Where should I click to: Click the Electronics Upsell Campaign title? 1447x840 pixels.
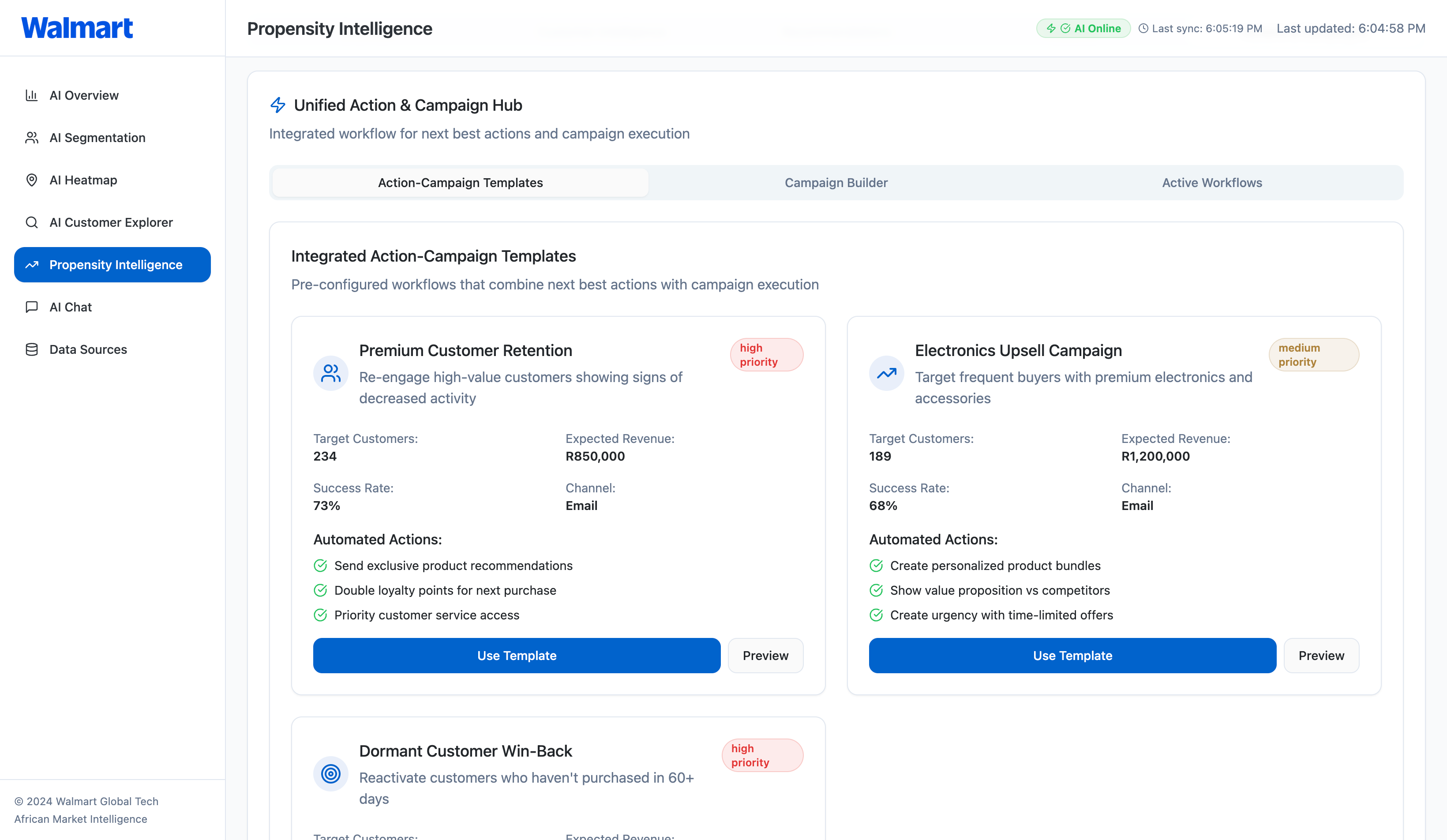[1018, 350]
